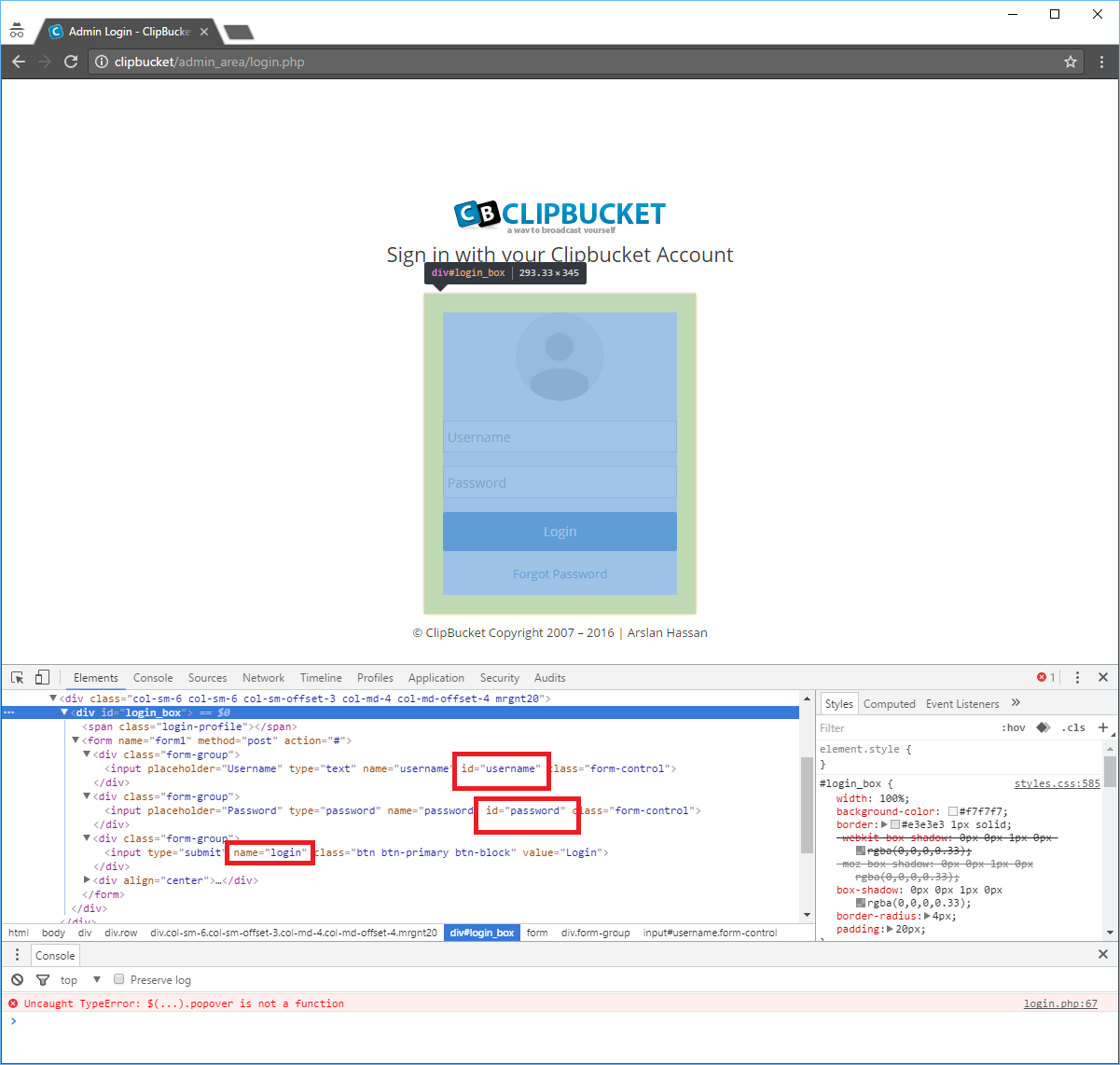Click the ClipBucket logo
The image size is (1120, 1065).
pos(560,216)
